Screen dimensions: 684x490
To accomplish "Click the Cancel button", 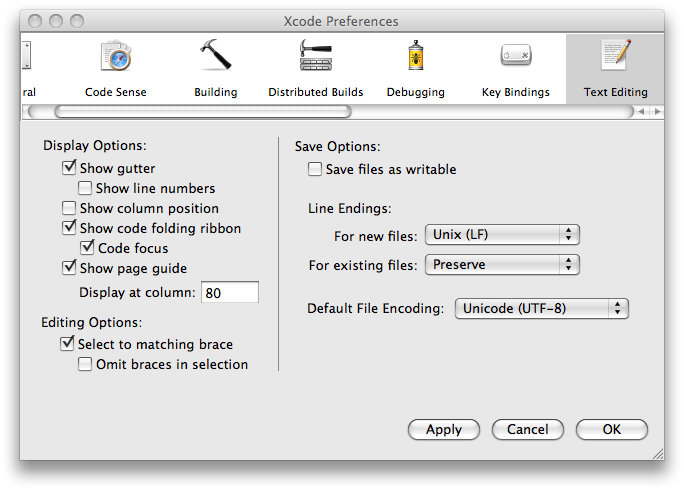I will tap(527, 429).
